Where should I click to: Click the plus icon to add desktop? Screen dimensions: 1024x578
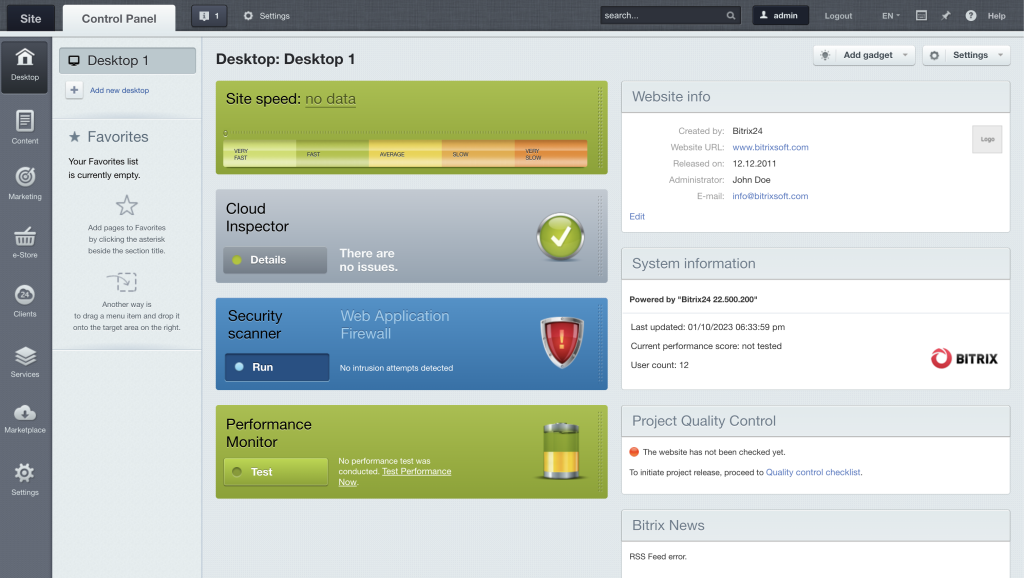[x=74, y=90]
